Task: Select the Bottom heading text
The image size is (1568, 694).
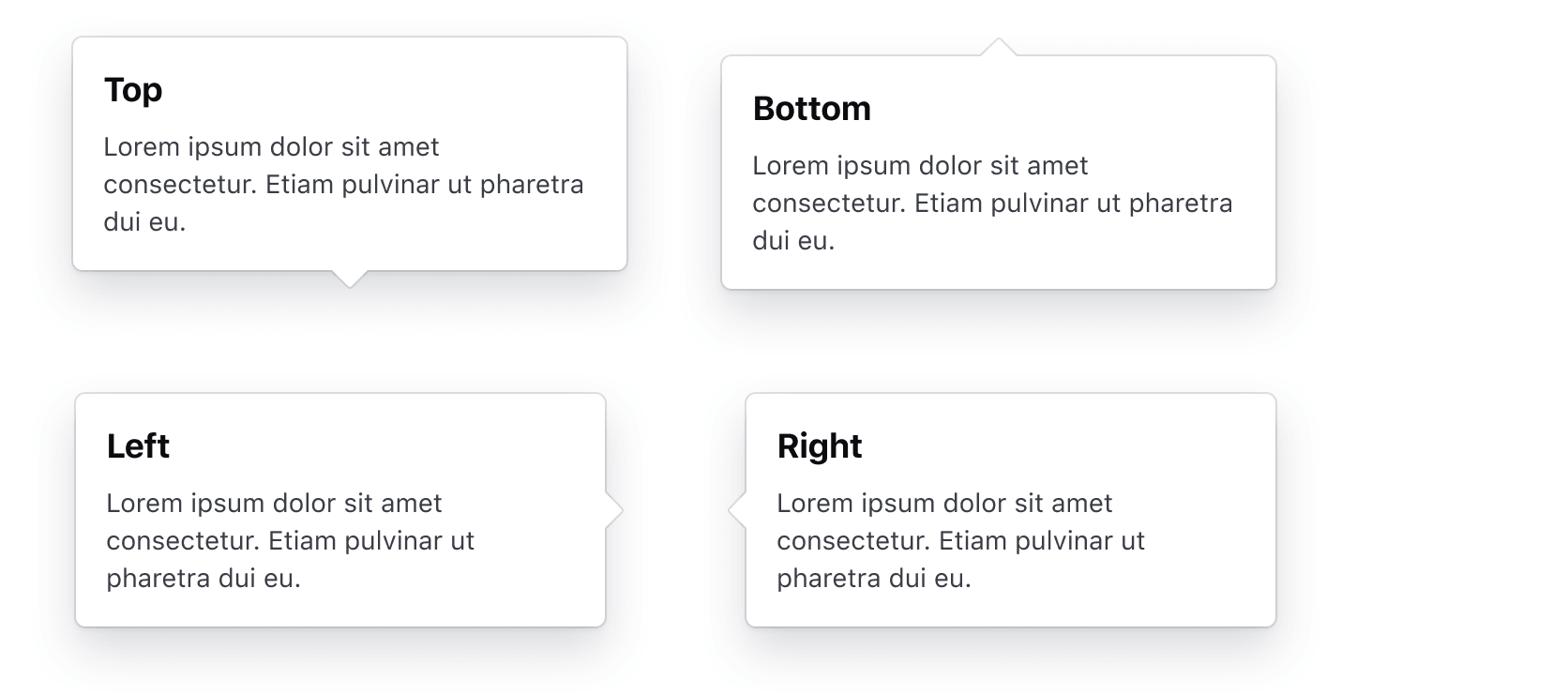Action: pyautogui.click(x=812, y=109)
